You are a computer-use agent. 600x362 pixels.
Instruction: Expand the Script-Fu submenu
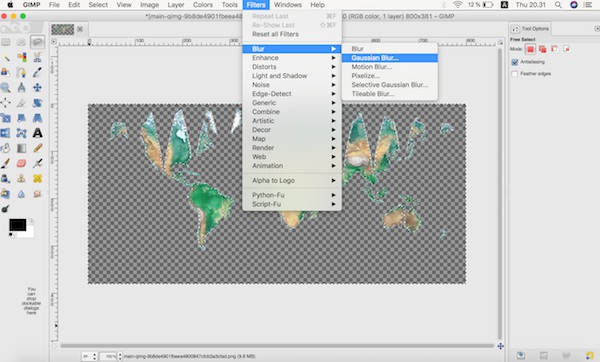coord(292,204)
